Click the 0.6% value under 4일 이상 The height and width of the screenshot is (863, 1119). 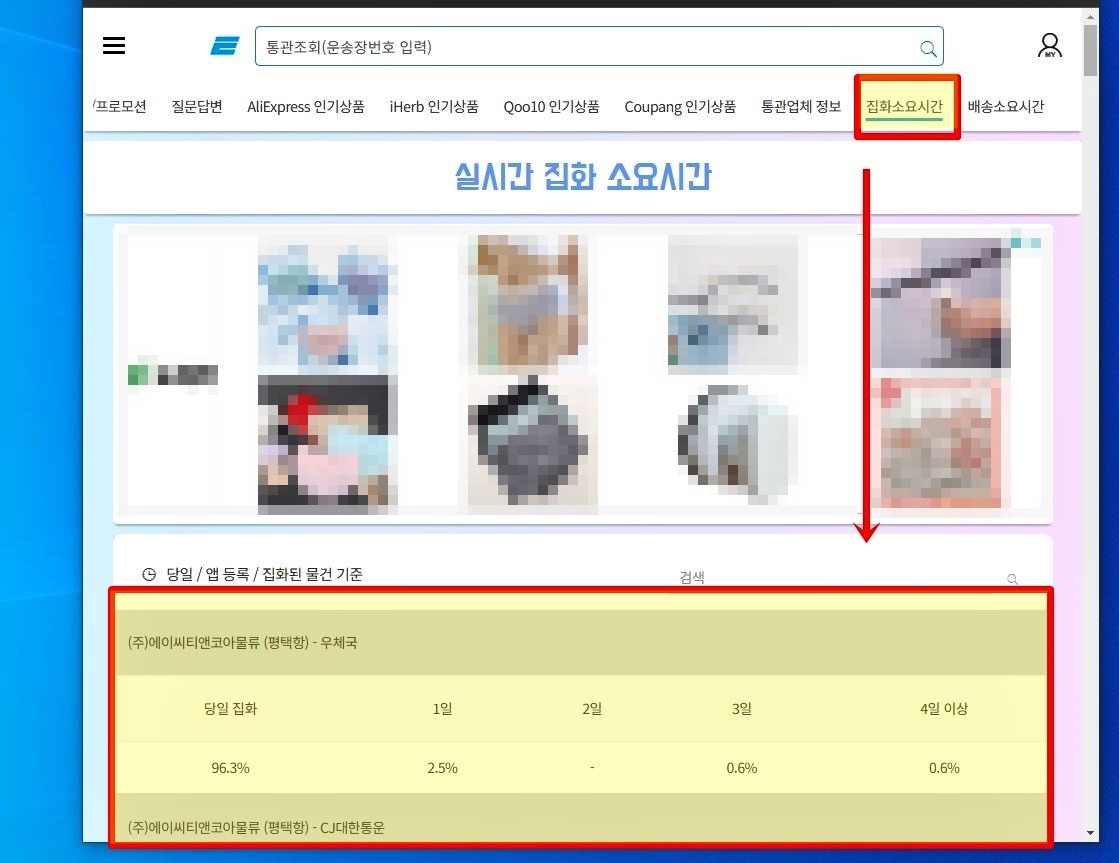943,768
